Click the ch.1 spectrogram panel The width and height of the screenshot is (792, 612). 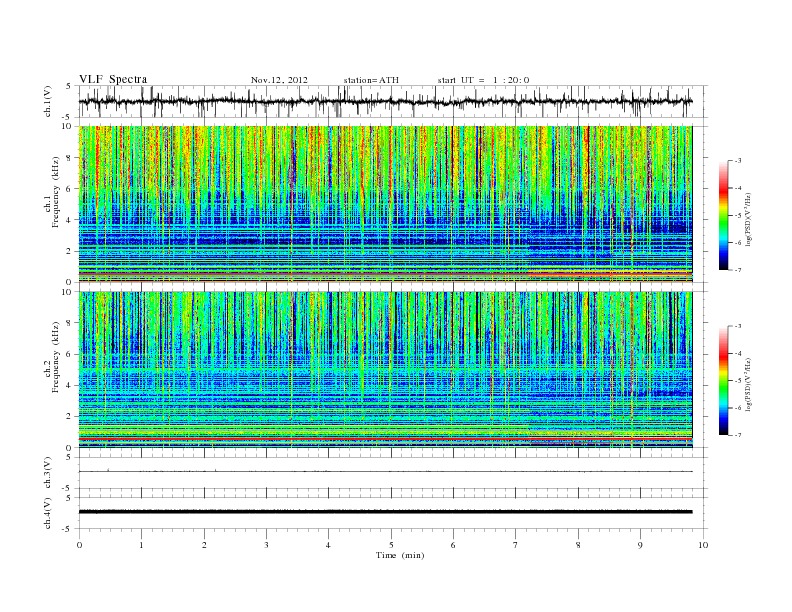[x=385, y=204]
